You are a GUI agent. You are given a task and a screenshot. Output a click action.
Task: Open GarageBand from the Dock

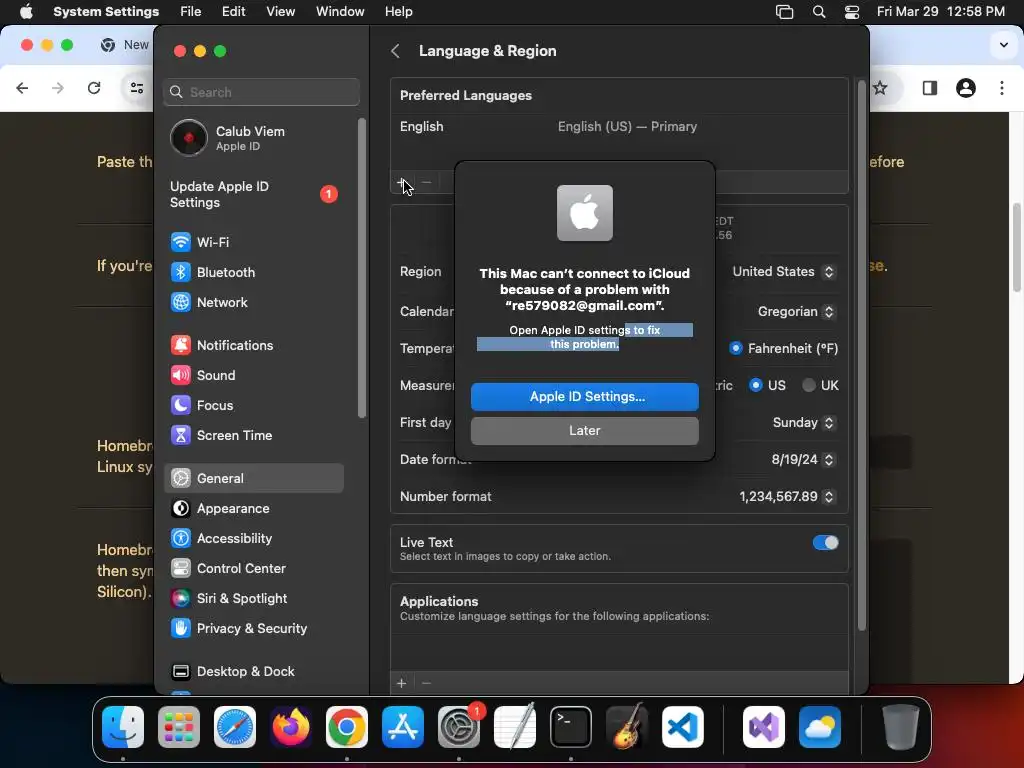point(627,727)
